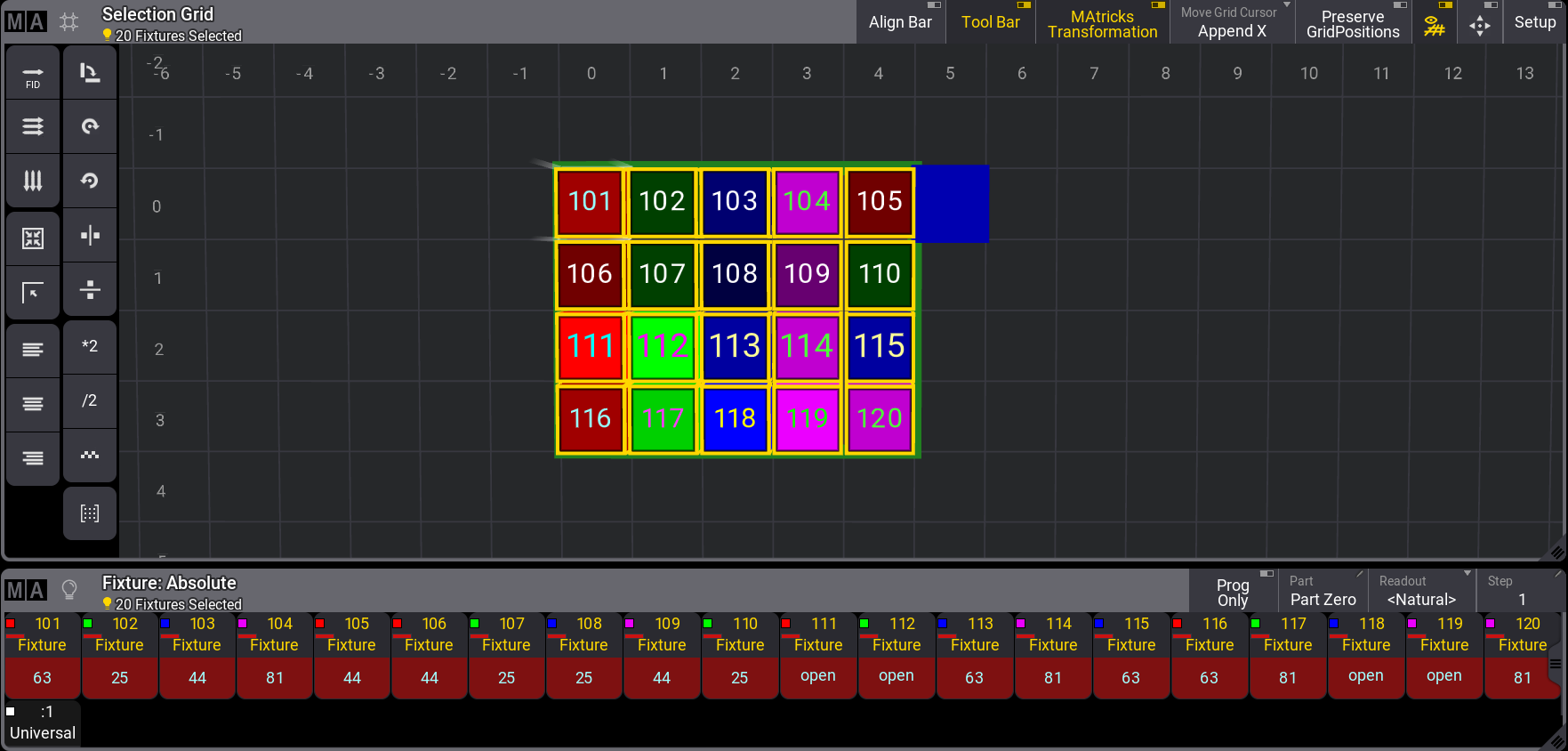Viewport: 1568px width, 751px height.
Task: Click the shrink-to-center arrows icon
Action: (33, 238)
